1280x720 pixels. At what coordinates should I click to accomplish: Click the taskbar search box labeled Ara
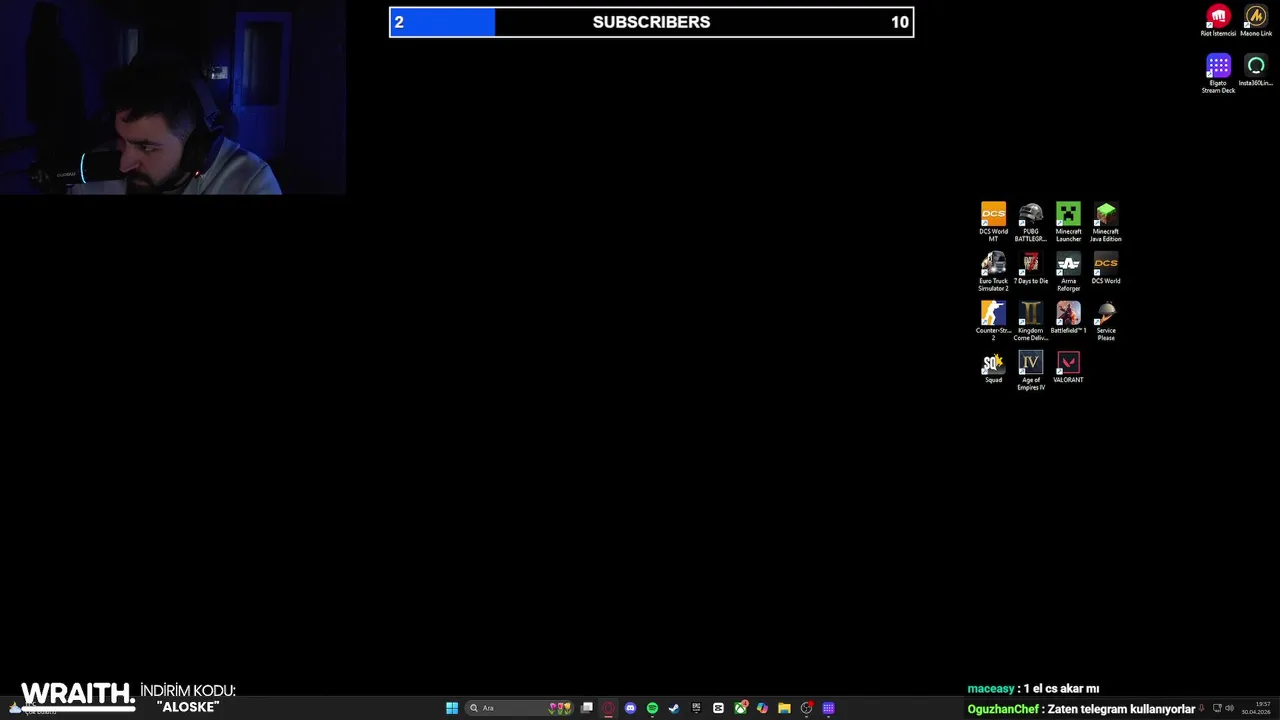[519, 708]
